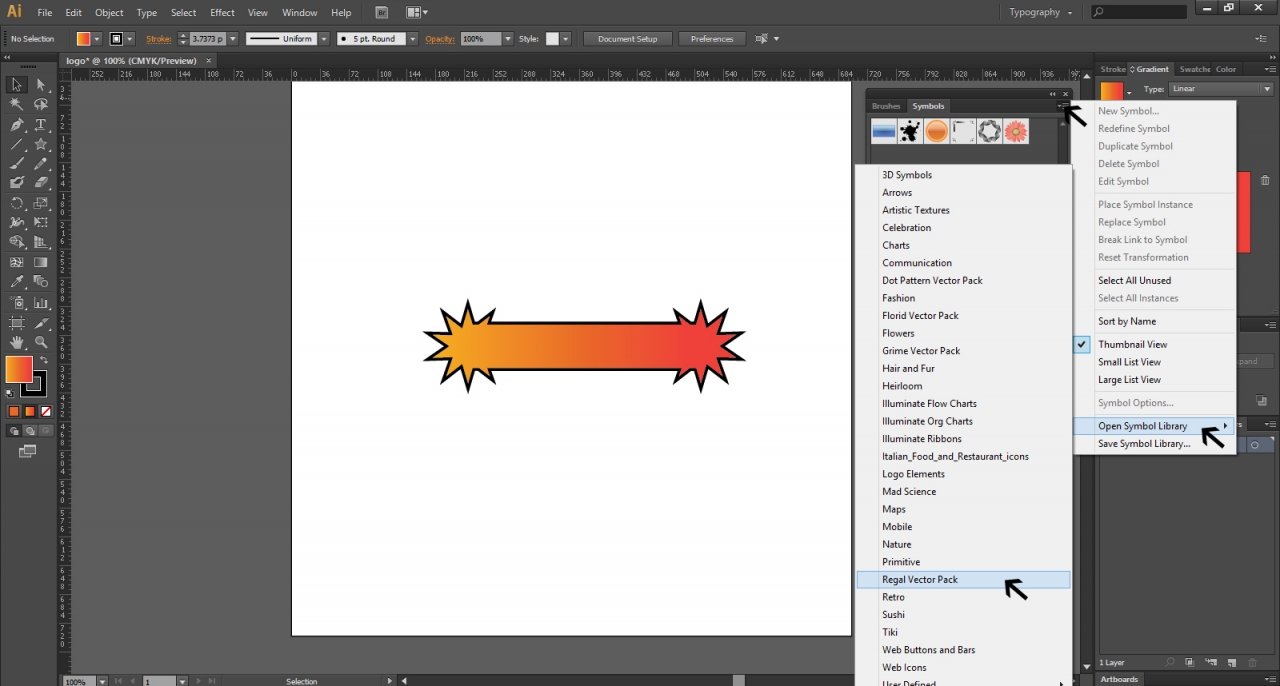Select the Blob Brush tool
The height and width of the screenshot is (686, 1280).
pyautogui.click(x=17, y=183)
